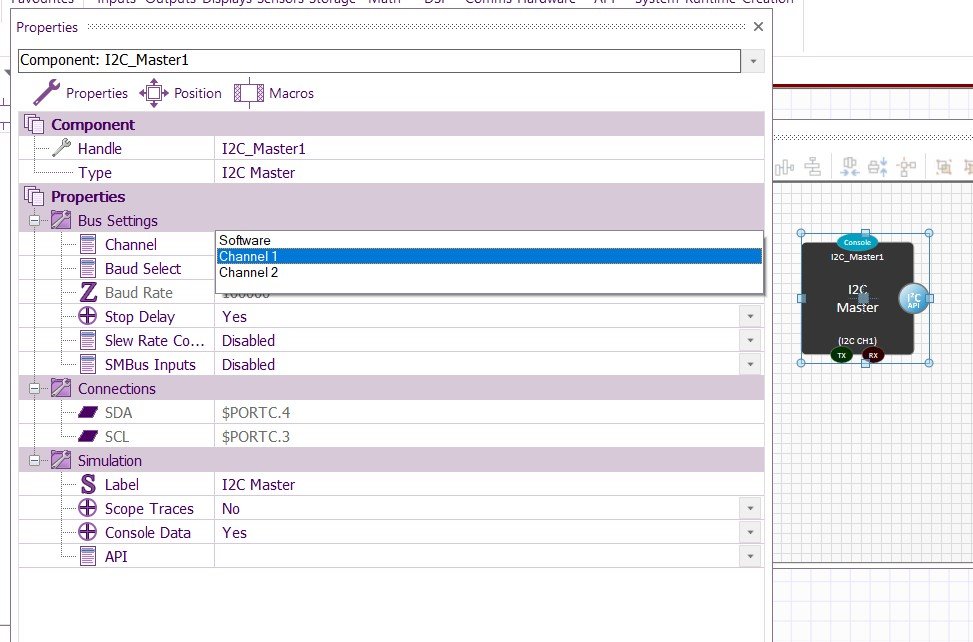Close the Properties panel
This screenshot has height=642, width=973.
pyautogui.click(x=758, y=27)
